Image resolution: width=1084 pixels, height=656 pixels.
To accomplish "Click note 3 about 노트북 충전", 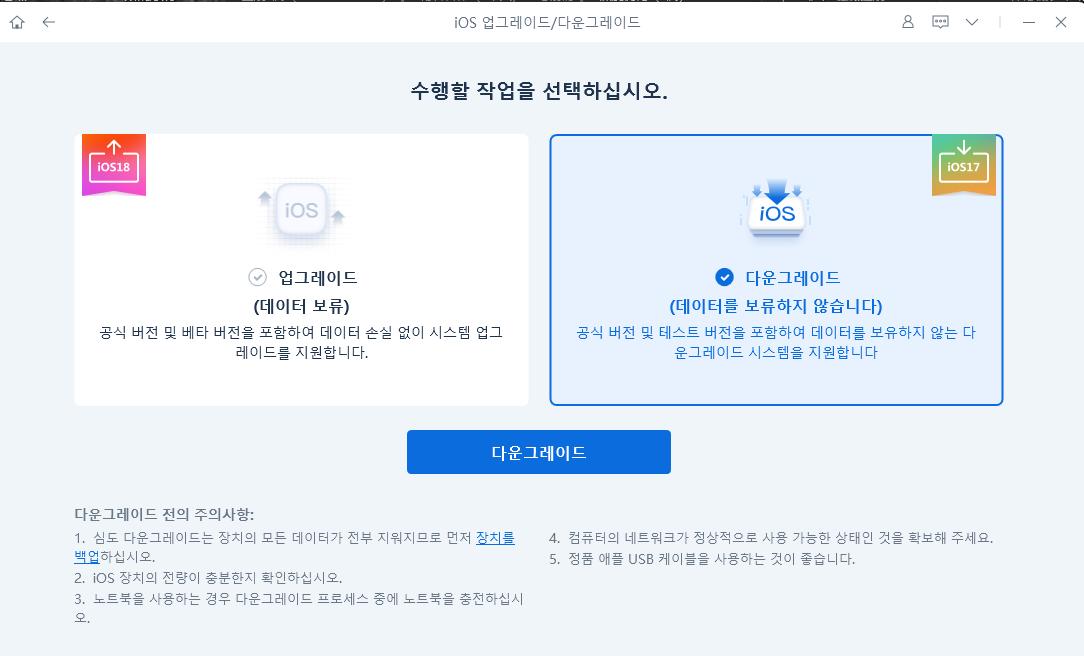I will (x=299, y=608).
